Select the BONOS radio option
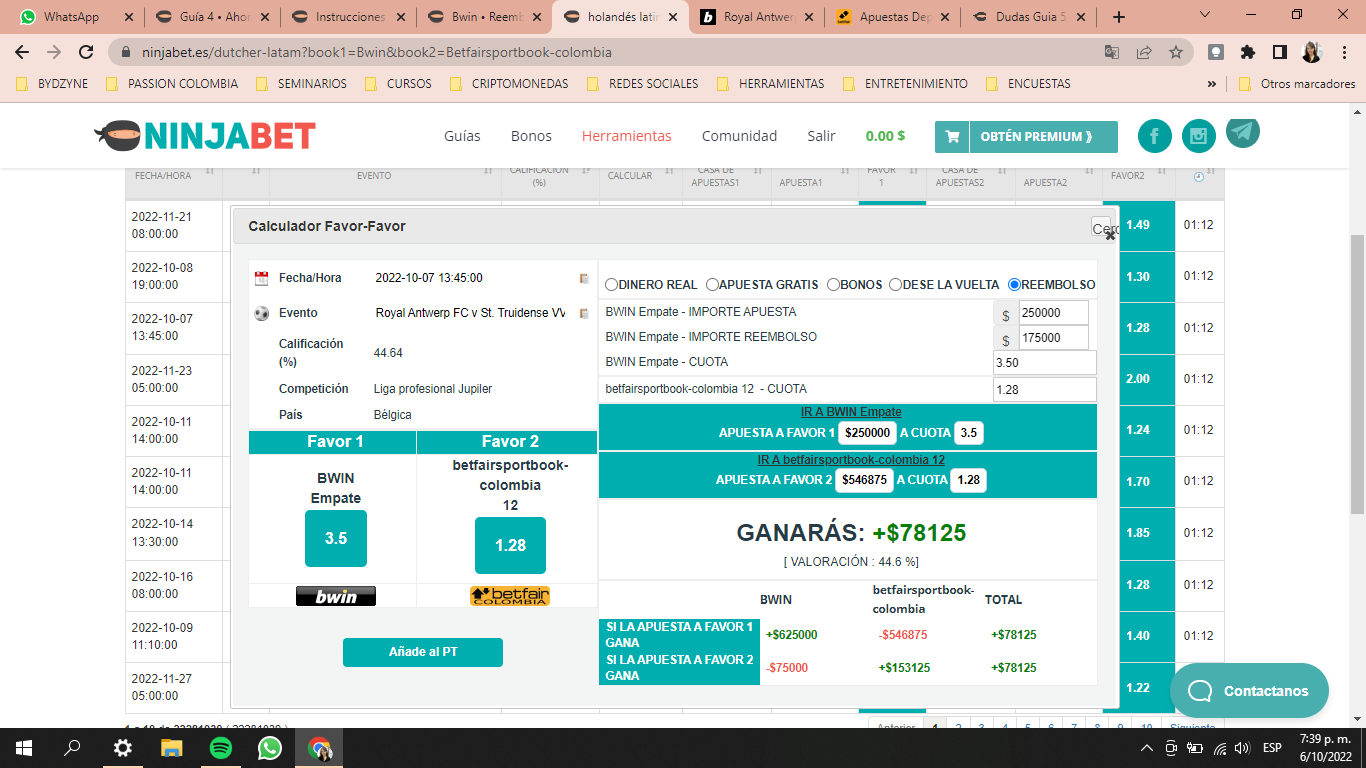Image resolution: width=1366 pixels, height=768 pixels. coord(833,285)
